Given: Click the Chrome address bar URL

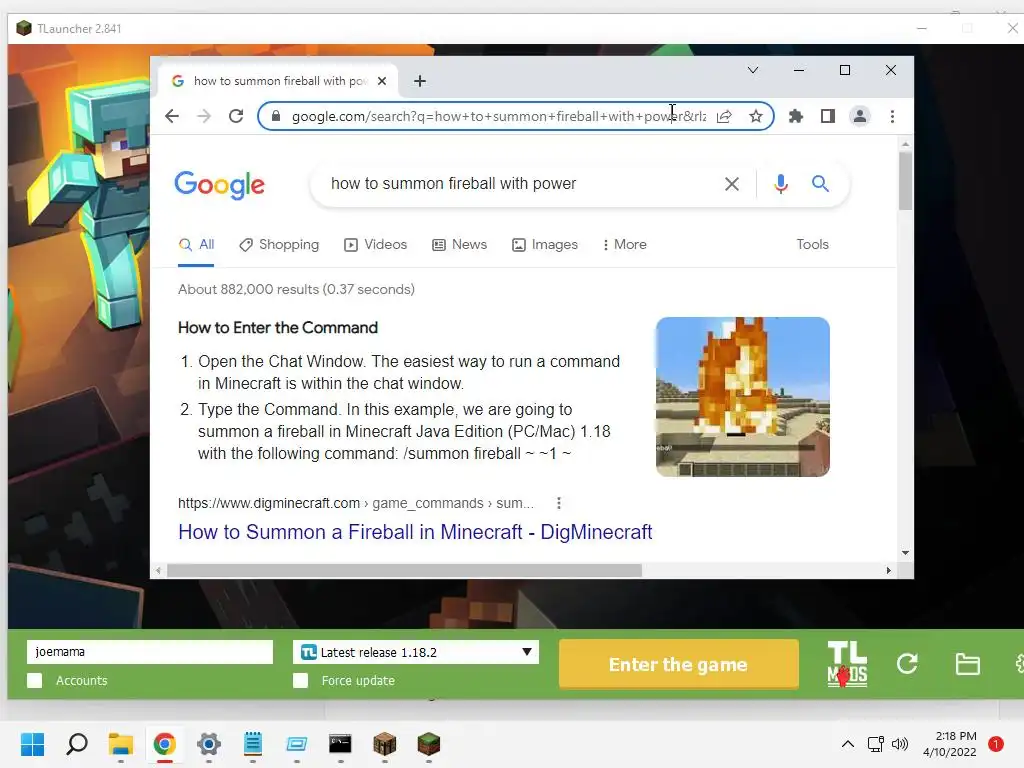Looking at the screenshot, I should (x=498, y=116).
